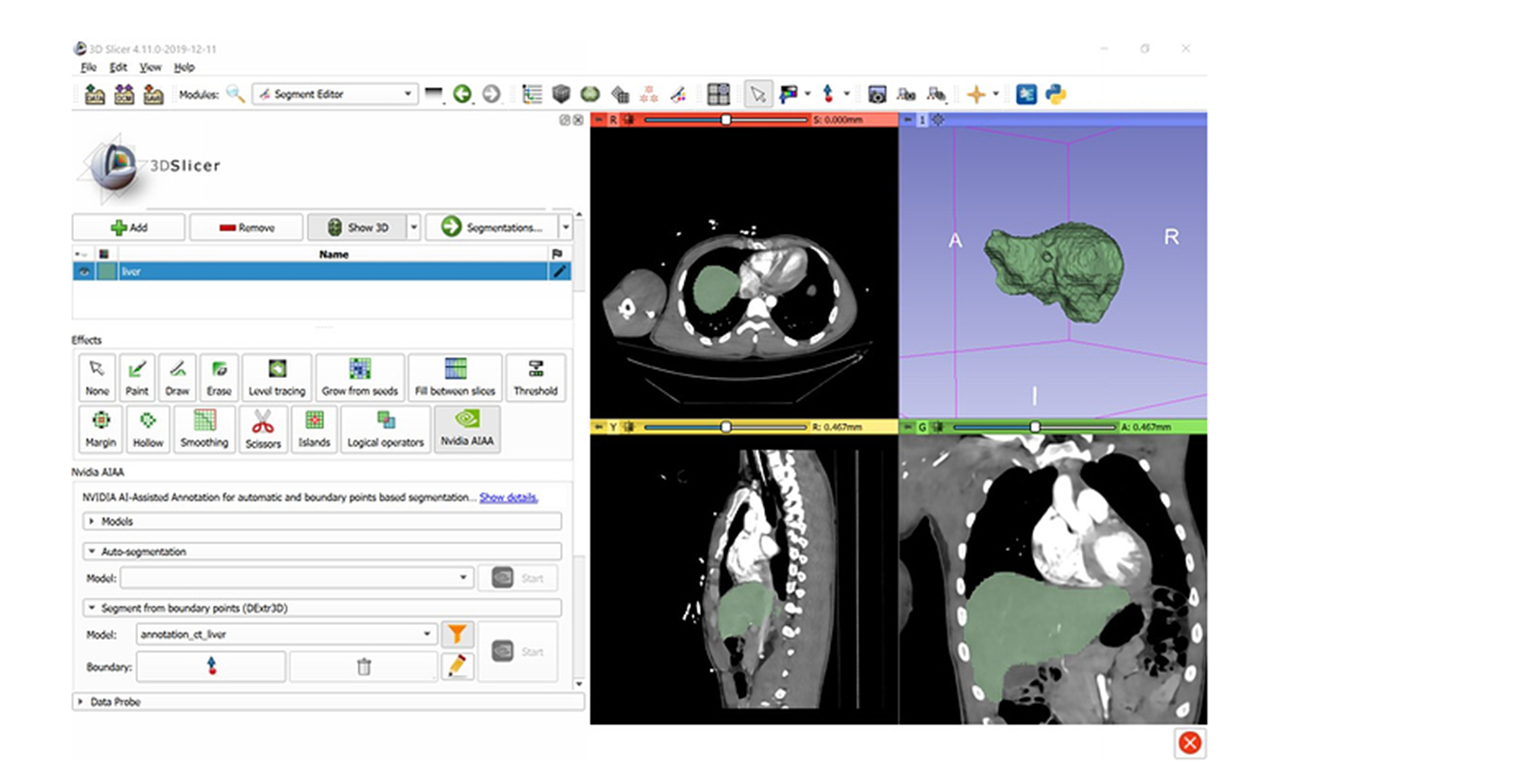This screenshot has width=1517, height=784.
Task: Click the fiducial place markup icon
Action: click(828, 94)
